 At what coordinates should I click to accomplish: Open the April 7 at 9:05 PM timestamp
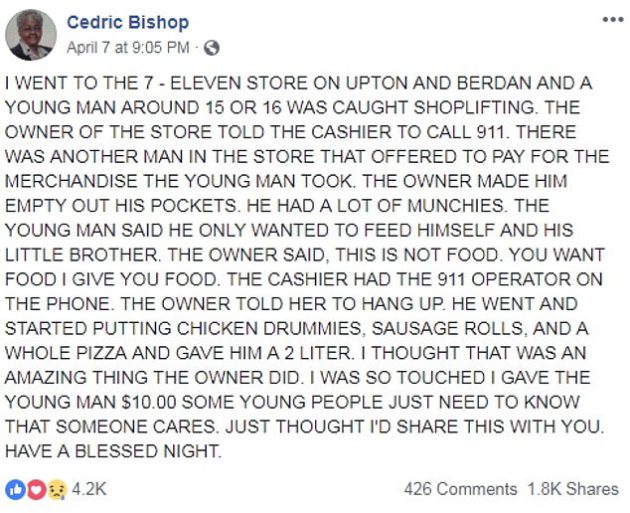coord(128,47)
